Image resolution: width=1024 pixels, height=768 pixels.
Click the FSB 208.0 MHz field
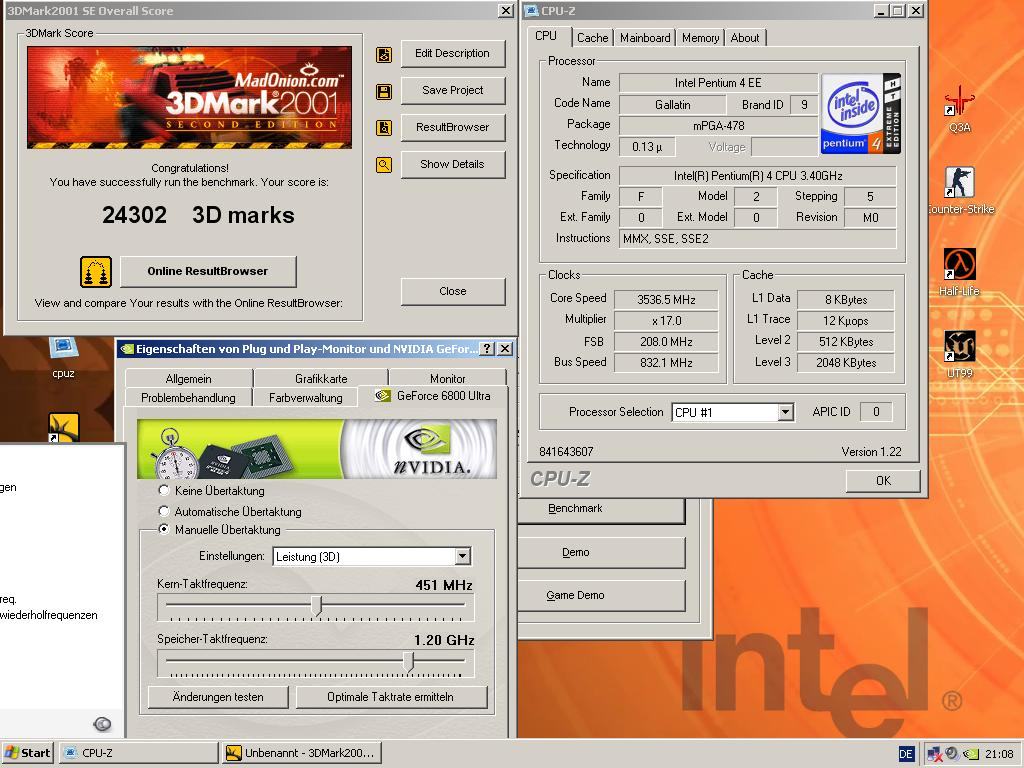666,342
